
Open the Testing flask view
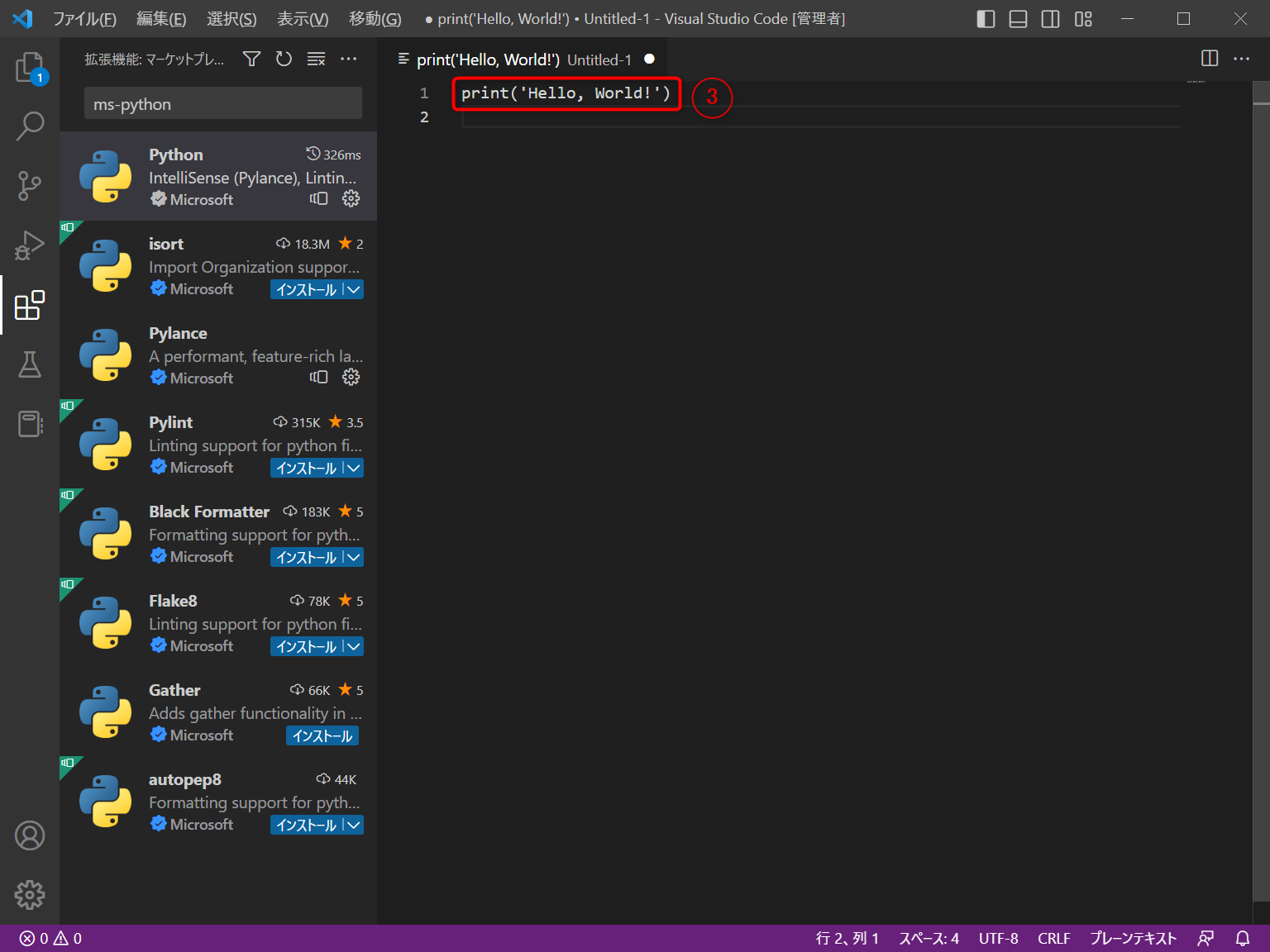pyautogui.click(x=31, y=364)
